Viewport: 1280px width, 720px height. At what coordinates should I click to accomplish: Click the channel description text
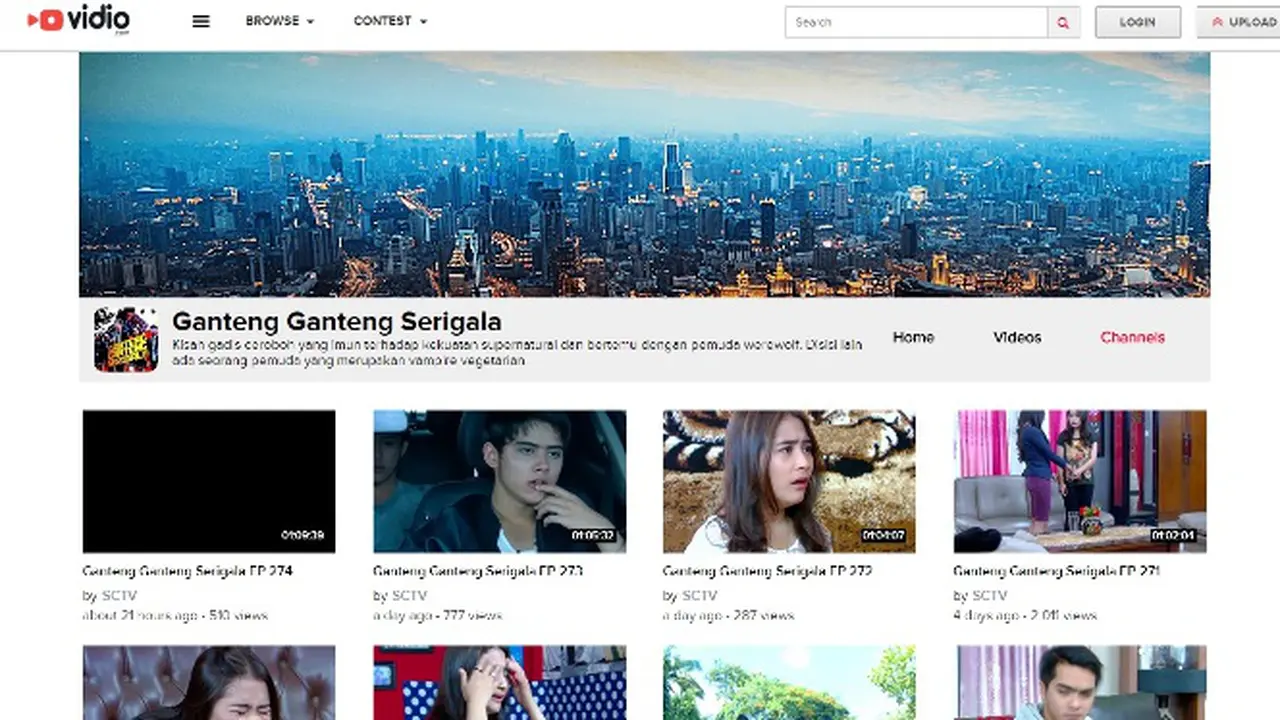[x=517, y=353]
